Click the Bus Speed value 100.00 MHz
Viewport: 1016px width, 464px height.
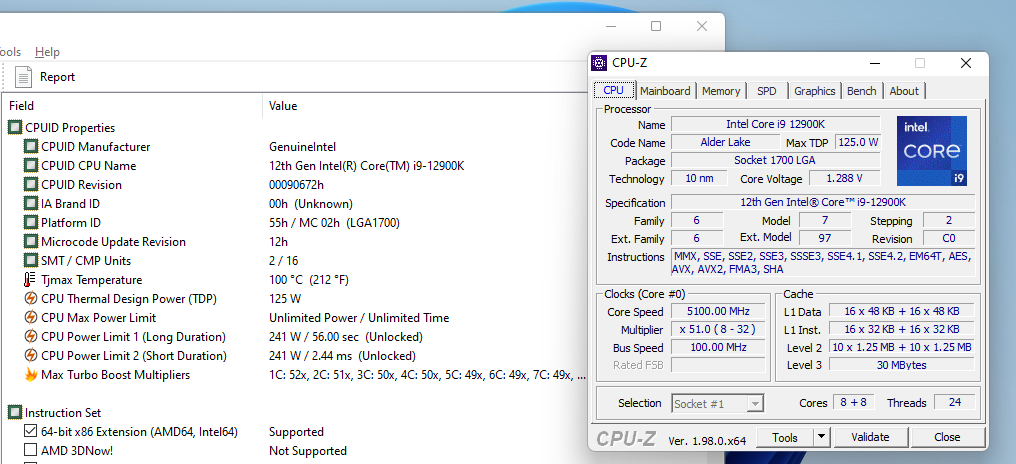point(718,347)
